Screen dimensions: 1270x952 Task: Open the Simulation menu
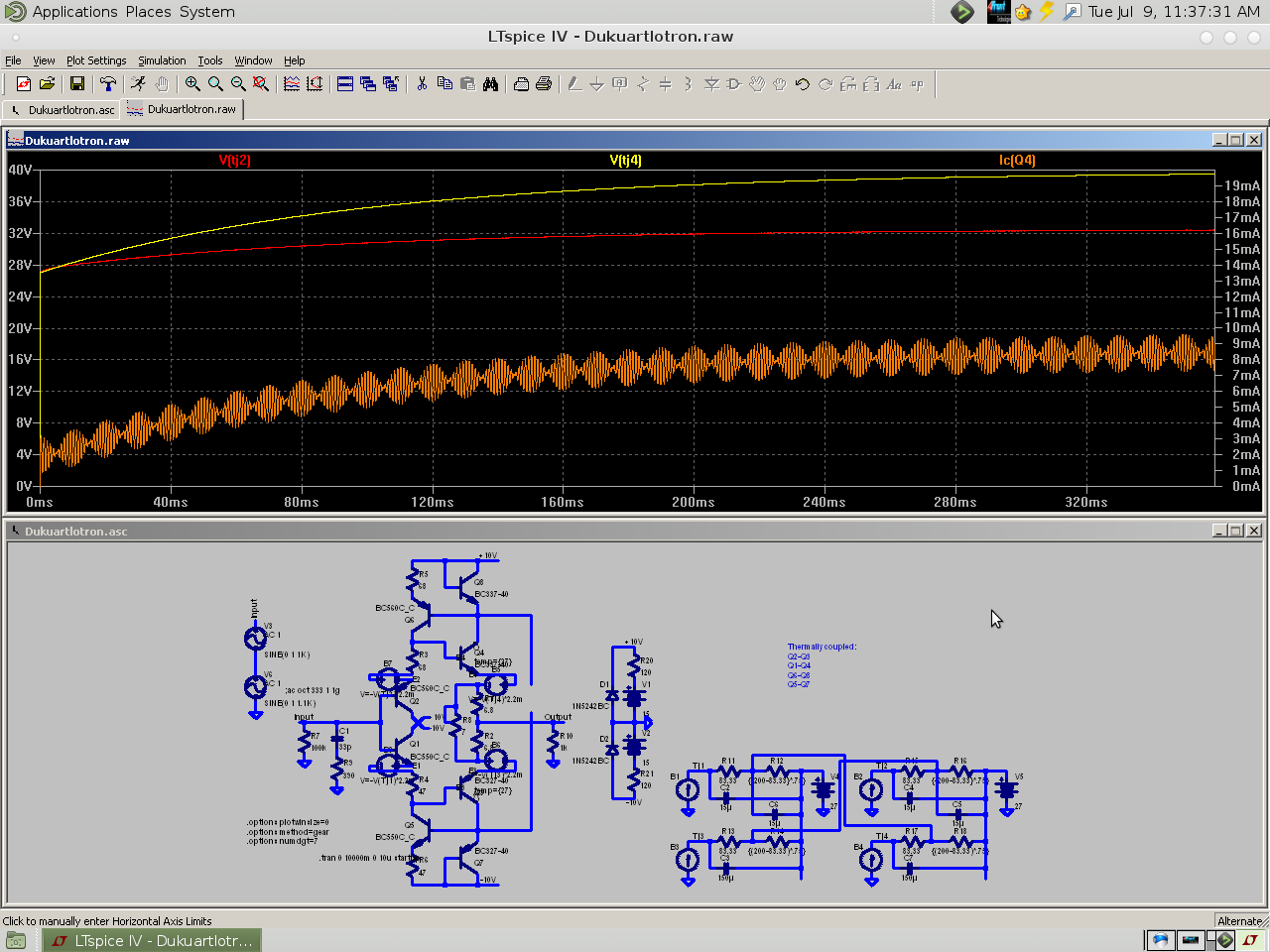click(162, 60)
